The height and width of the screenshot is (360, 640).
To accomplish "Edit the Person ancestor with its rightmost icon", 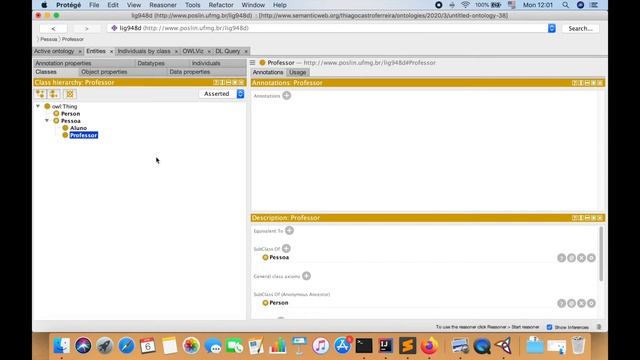I will 591,303.
